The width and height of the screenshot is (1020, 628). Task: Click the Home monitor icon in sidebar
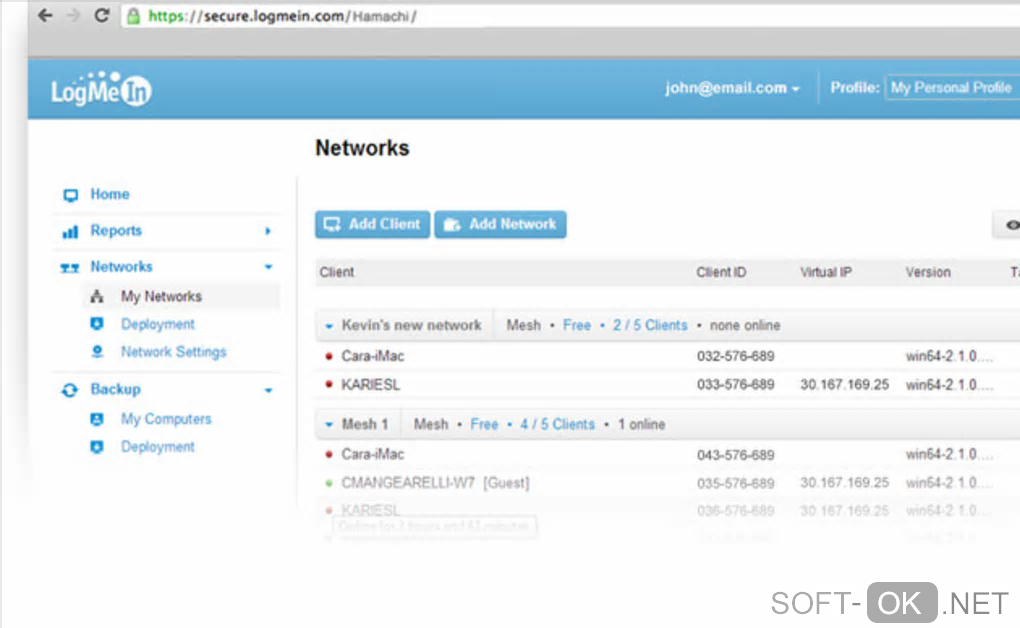70,195
